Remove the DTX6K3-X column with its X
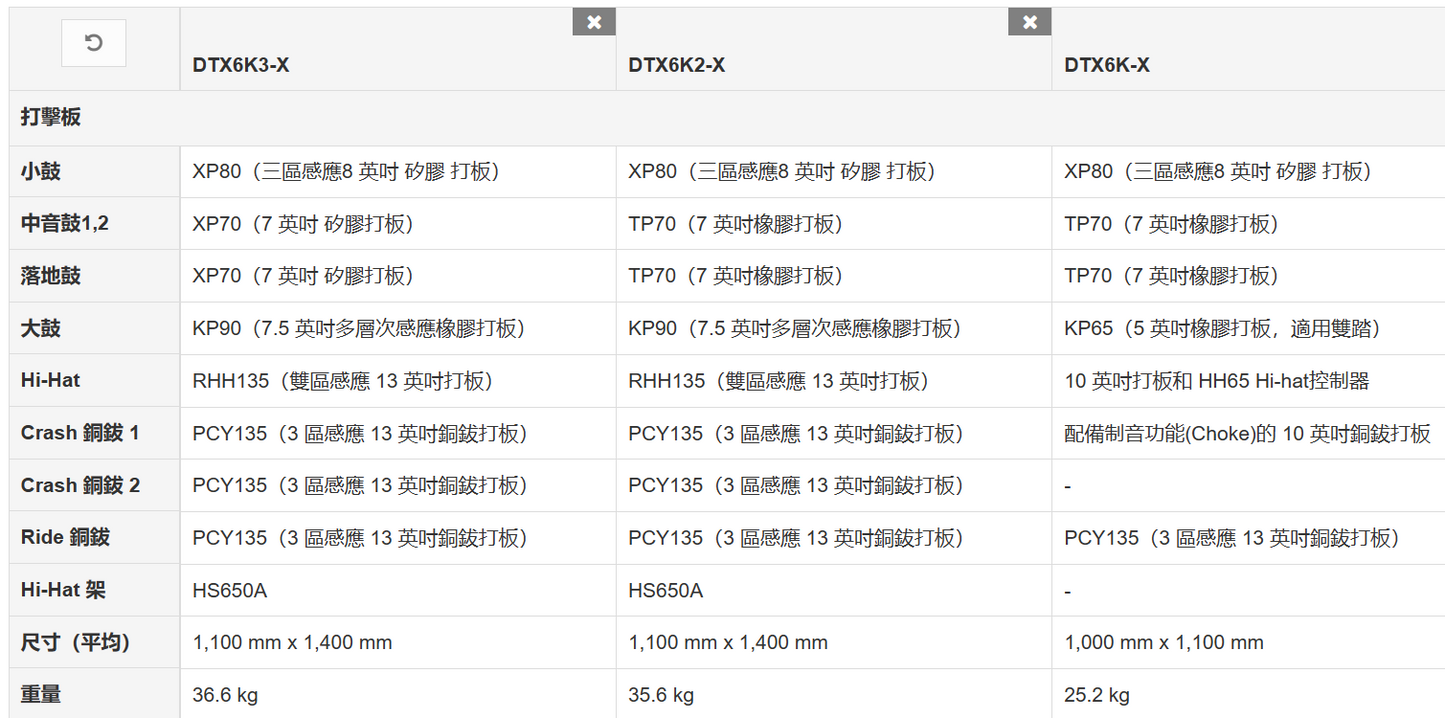Screen dimensions: 1445x718 (x=594, y=22)
